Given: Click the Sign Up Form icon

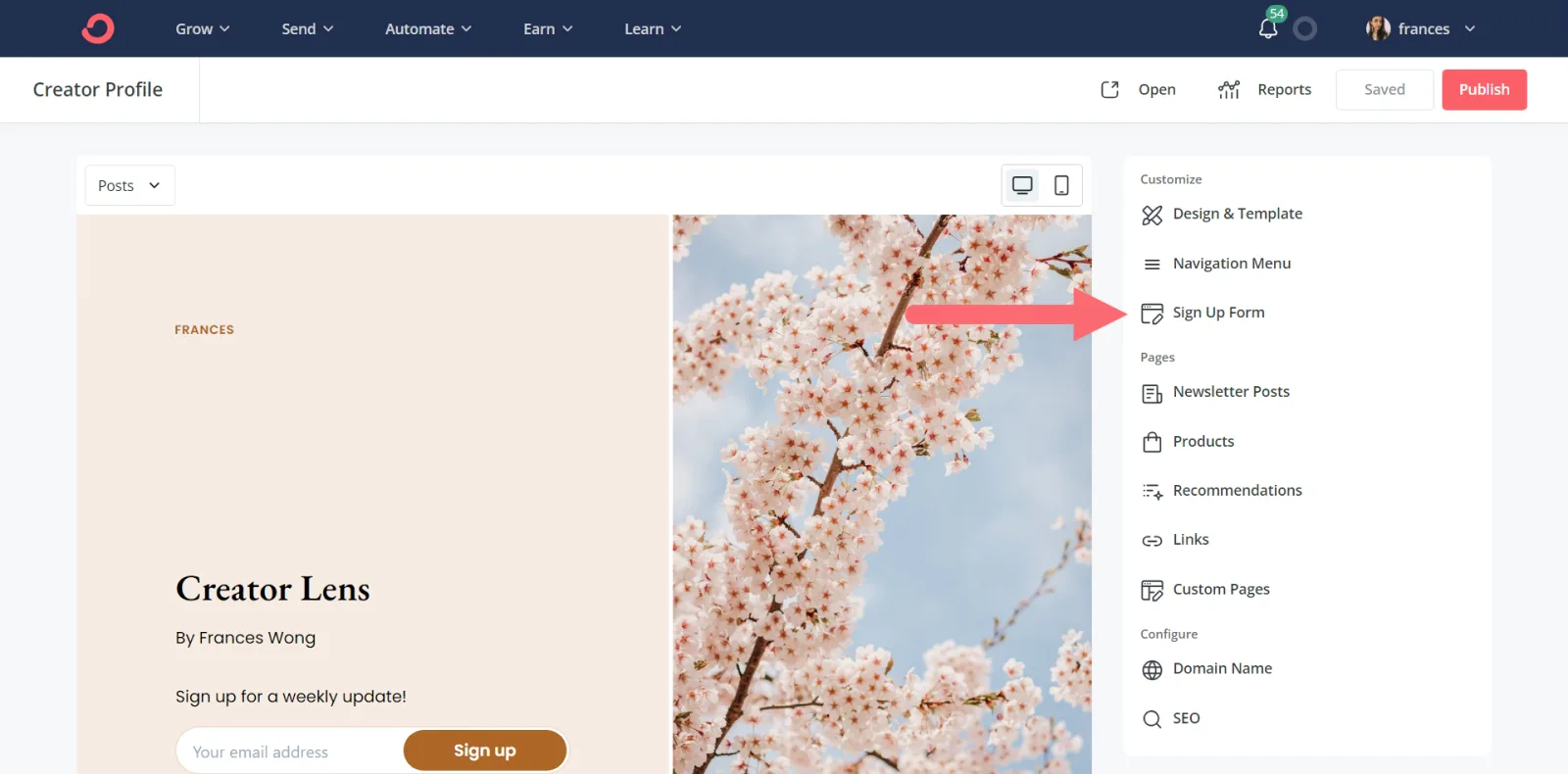Looking at the screenshot, I should click(x=1151, y=314).
